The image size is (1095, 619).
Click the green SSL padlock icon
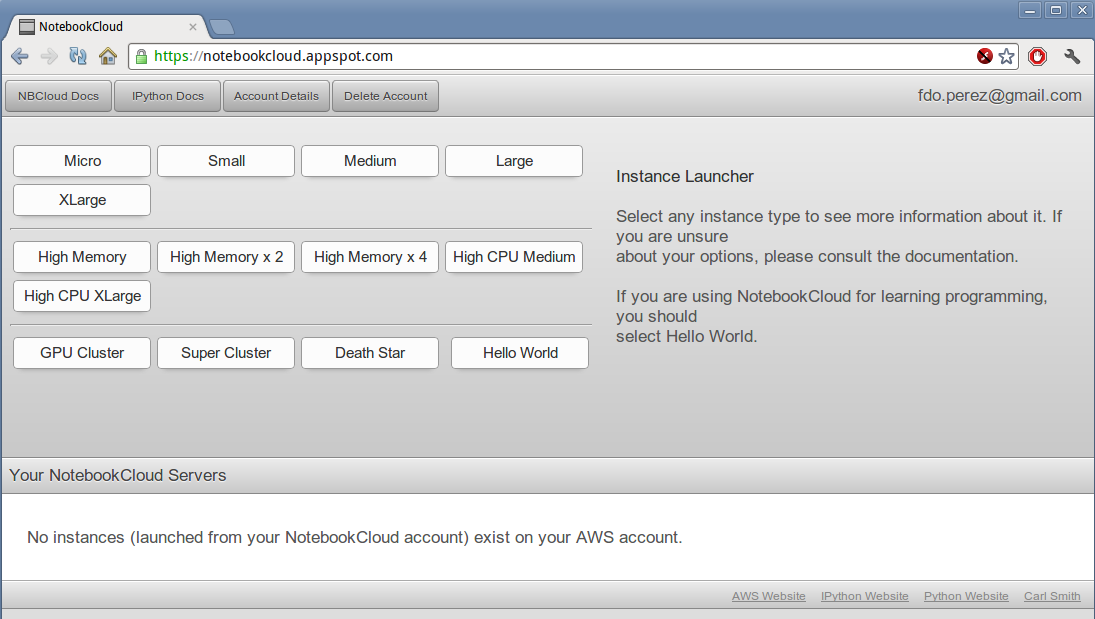click(x=141, y=56)
